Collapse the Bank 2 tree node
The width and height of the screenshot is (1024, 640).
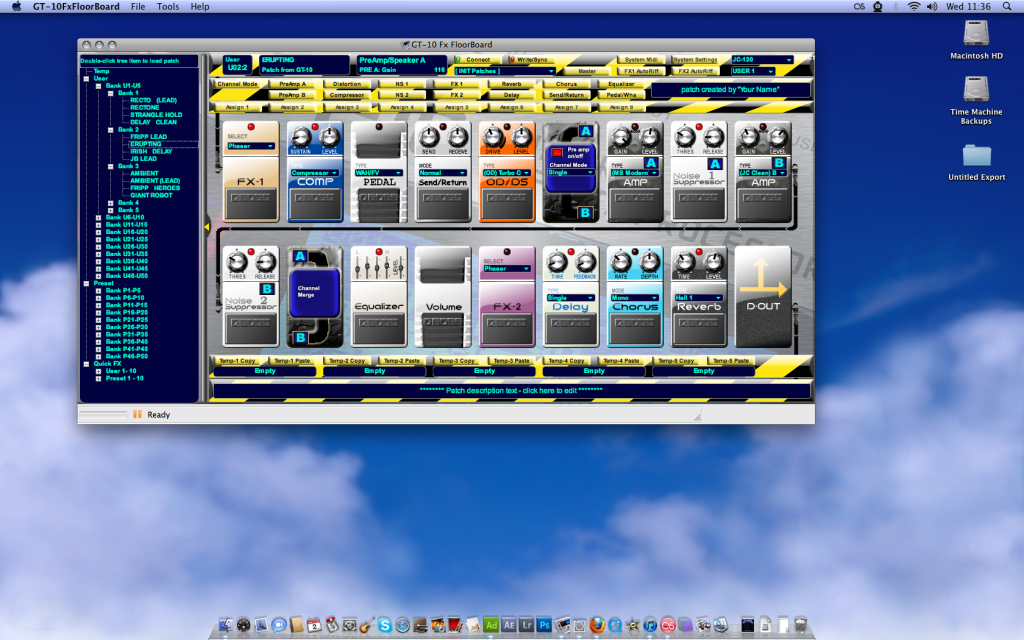110,130
